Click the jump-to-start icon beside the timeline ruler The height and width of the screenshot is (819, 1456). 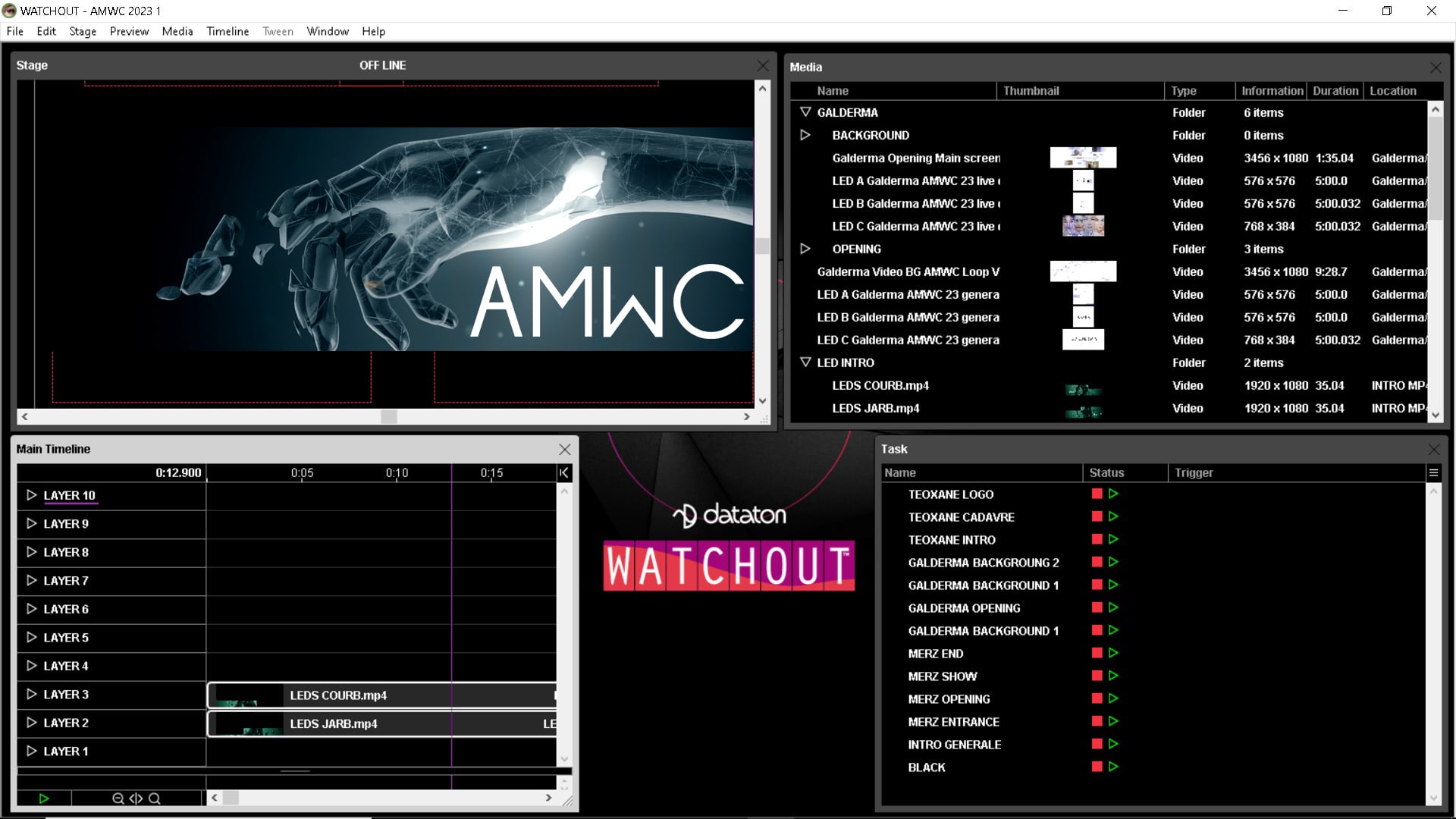click(x=564, y=472)
